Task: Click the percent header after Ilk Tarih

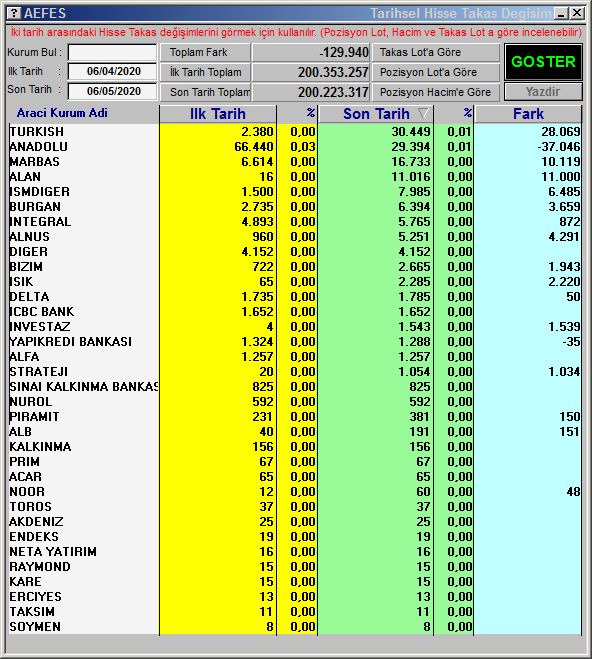Action: [297, 114]
